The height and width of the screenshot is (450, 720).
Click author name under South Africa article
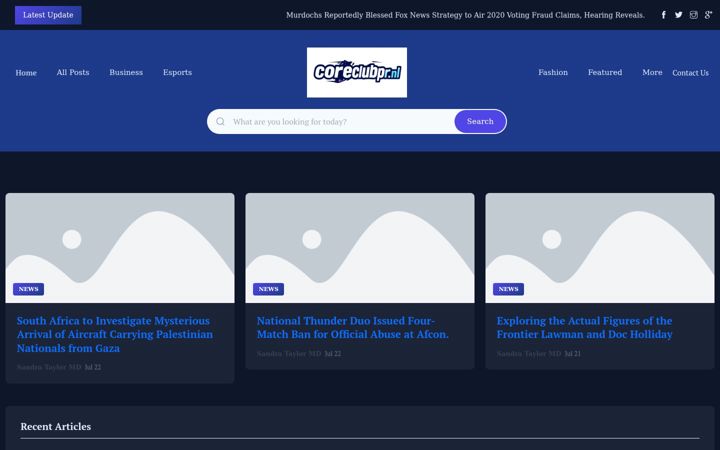pos(49,367)
